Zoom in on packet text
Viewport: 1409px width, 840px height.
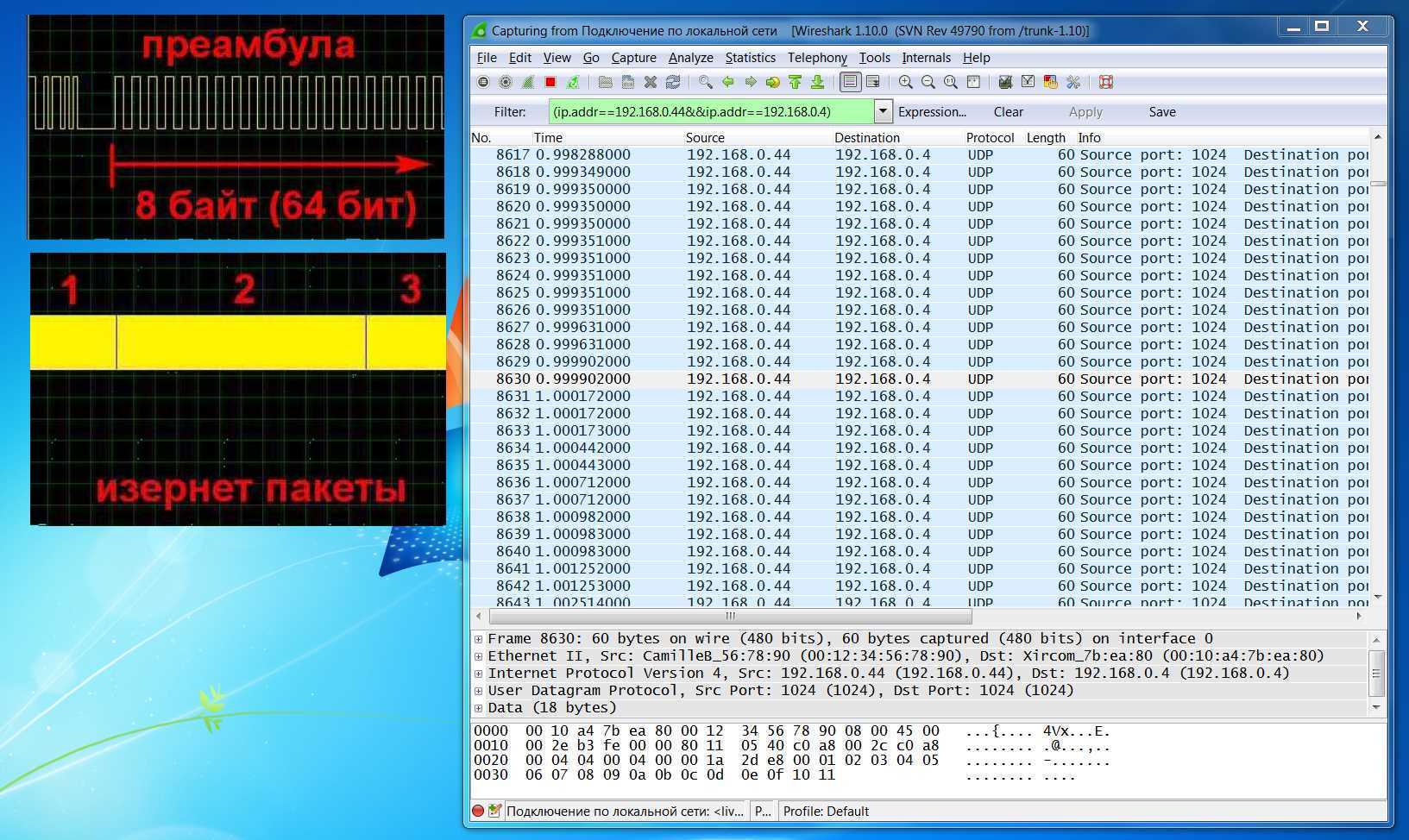(x=906, y=82)
